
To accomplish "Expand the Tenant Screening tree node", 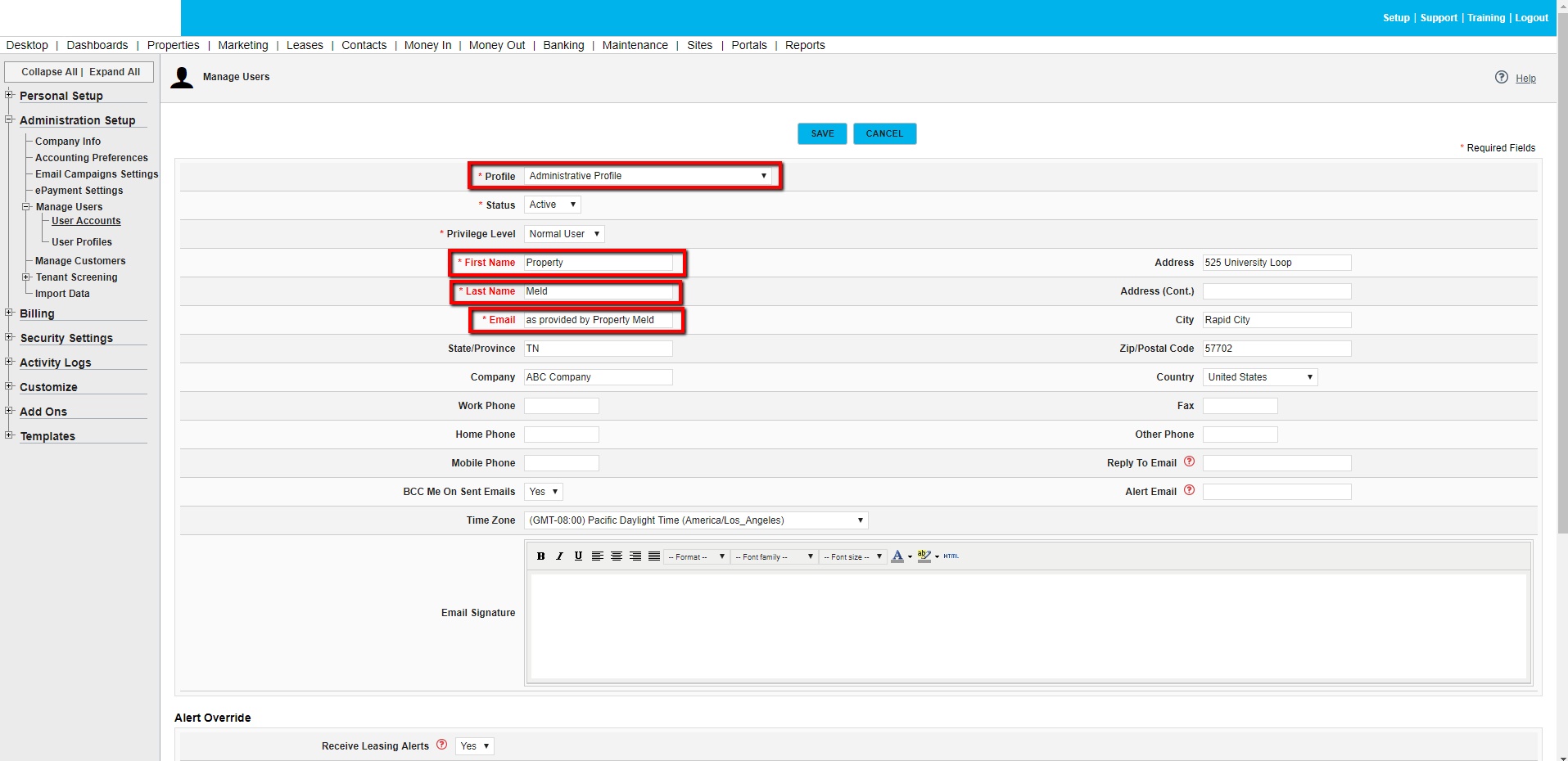I will coord(26,277).
